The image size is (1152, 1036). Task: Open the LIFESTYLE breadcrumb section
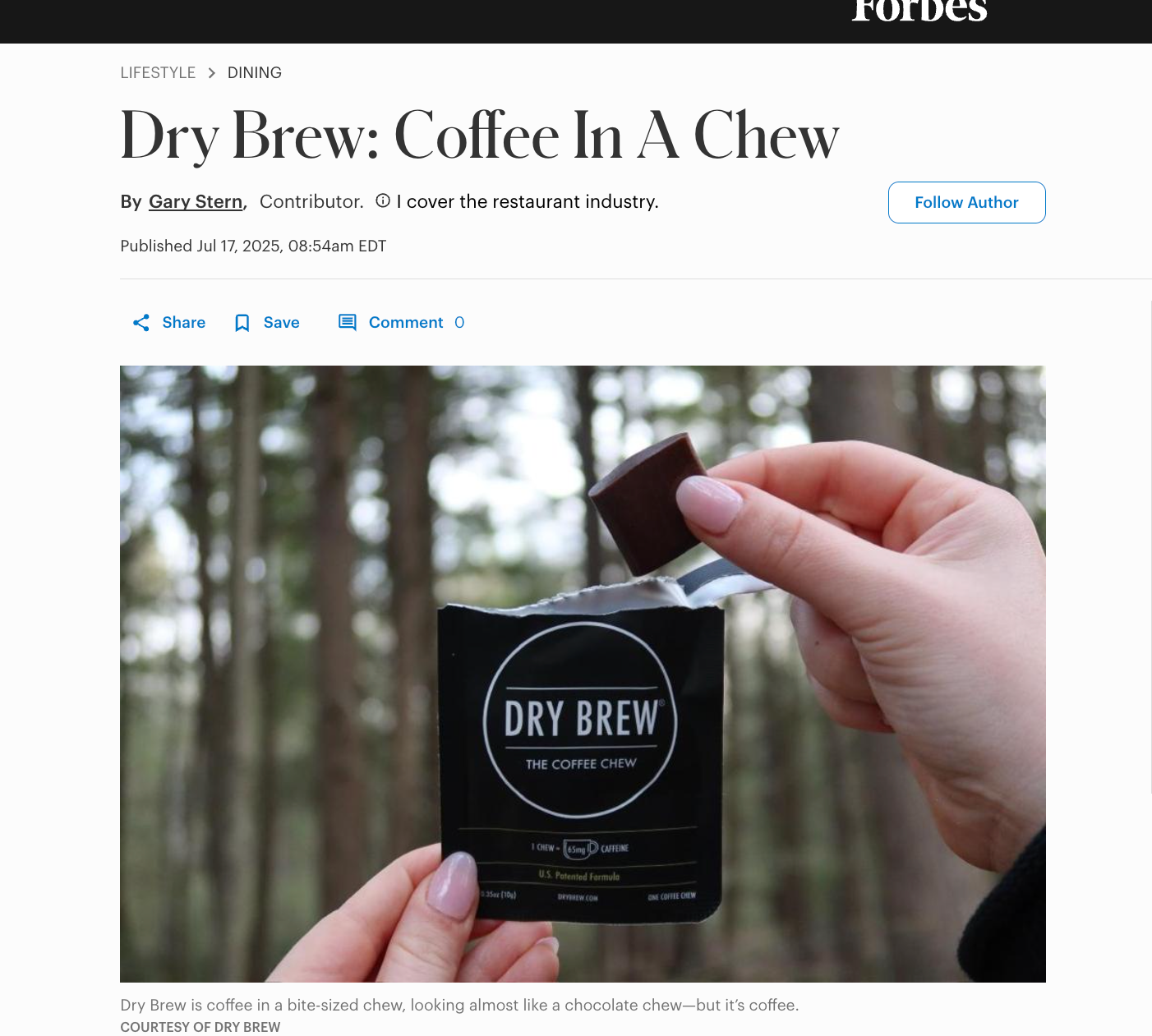click(158, 73)
